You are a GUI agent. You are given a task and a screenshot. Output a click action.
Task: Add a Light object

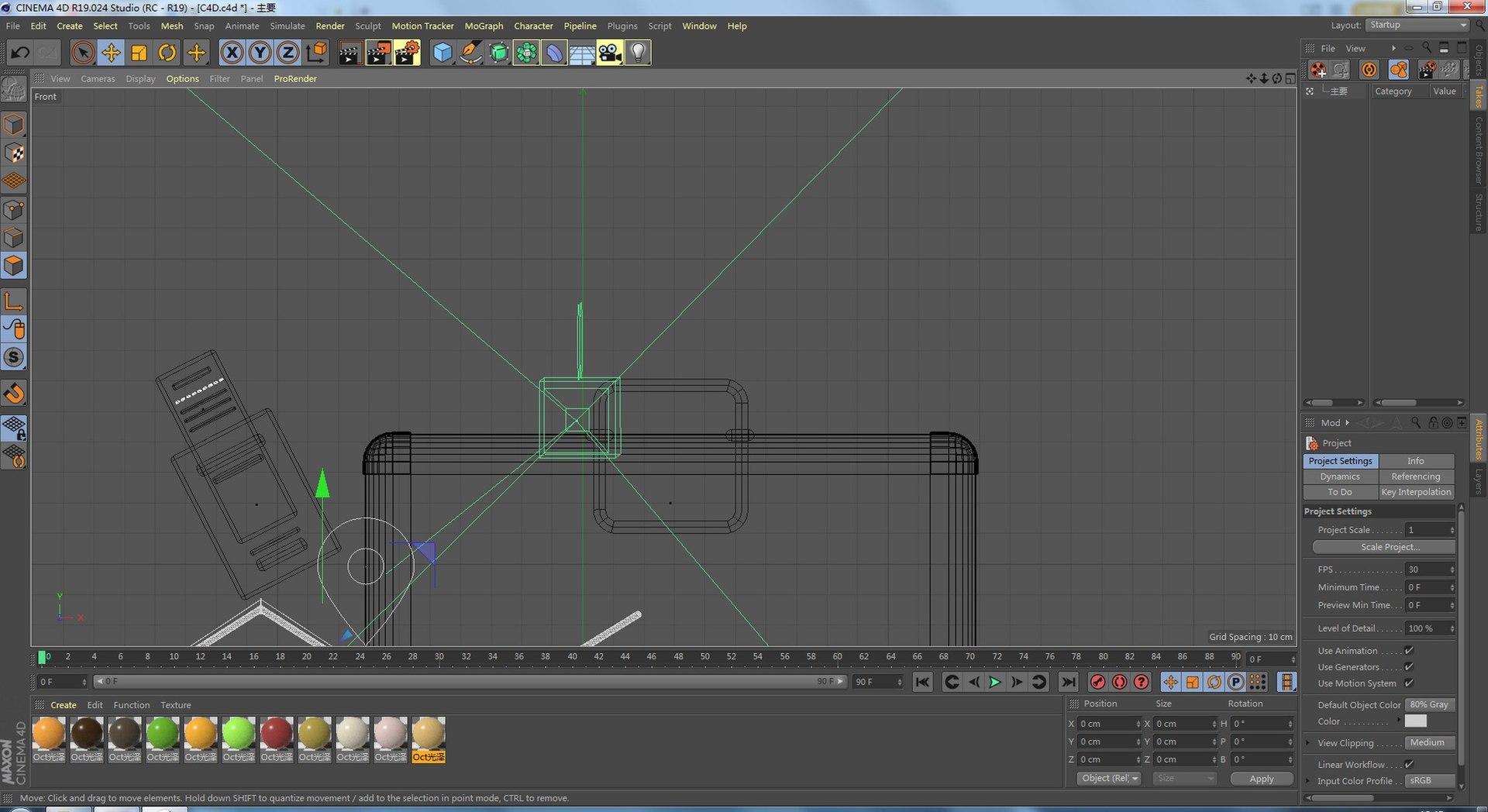(638, 53)
